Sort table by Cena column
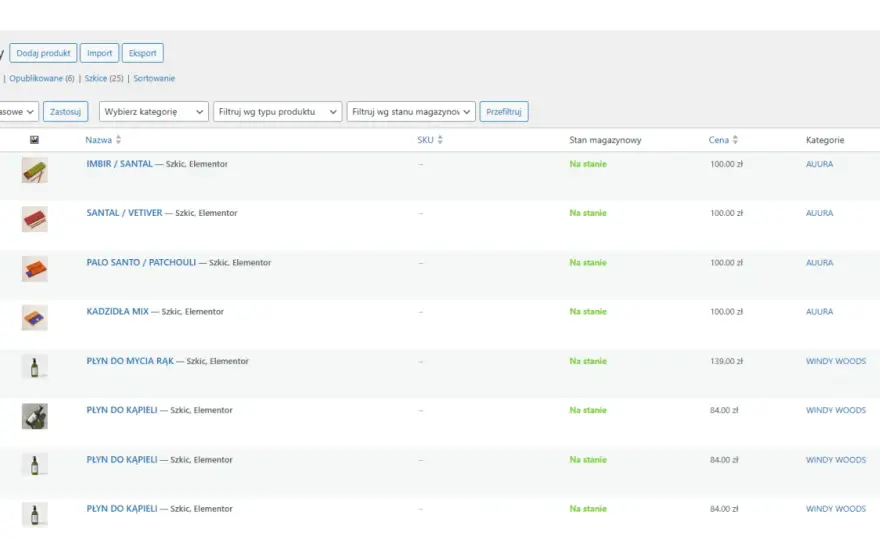Screen dimensions: 880x540 pos(719,140)
